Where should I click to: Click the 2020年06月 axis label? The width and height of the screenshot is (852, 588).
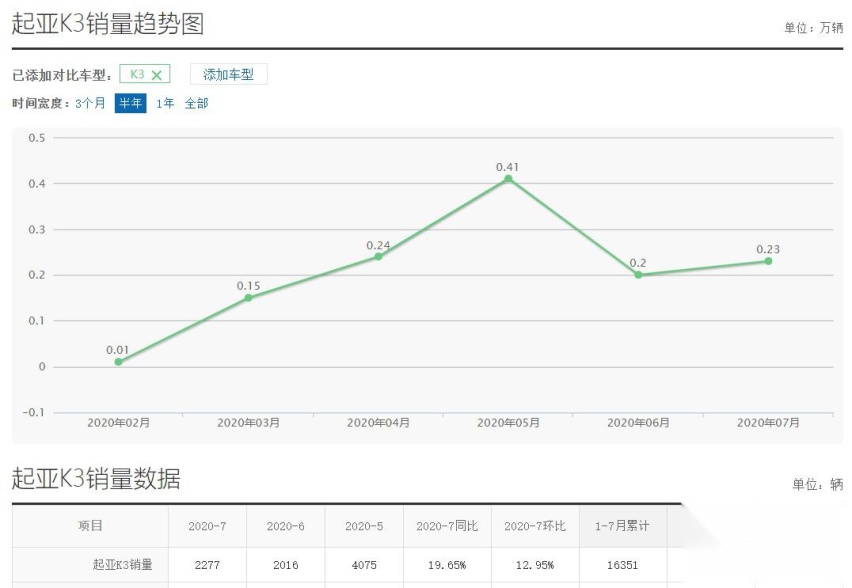638,423
